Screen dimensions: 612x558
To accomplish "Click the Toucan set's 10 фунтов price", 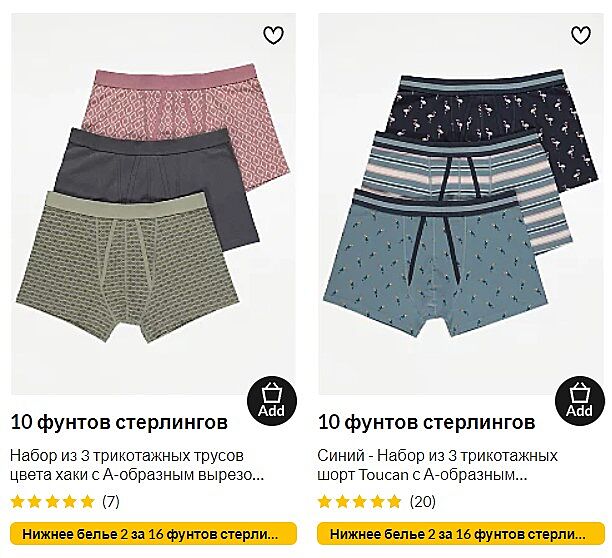I will [x=426, y=422].
